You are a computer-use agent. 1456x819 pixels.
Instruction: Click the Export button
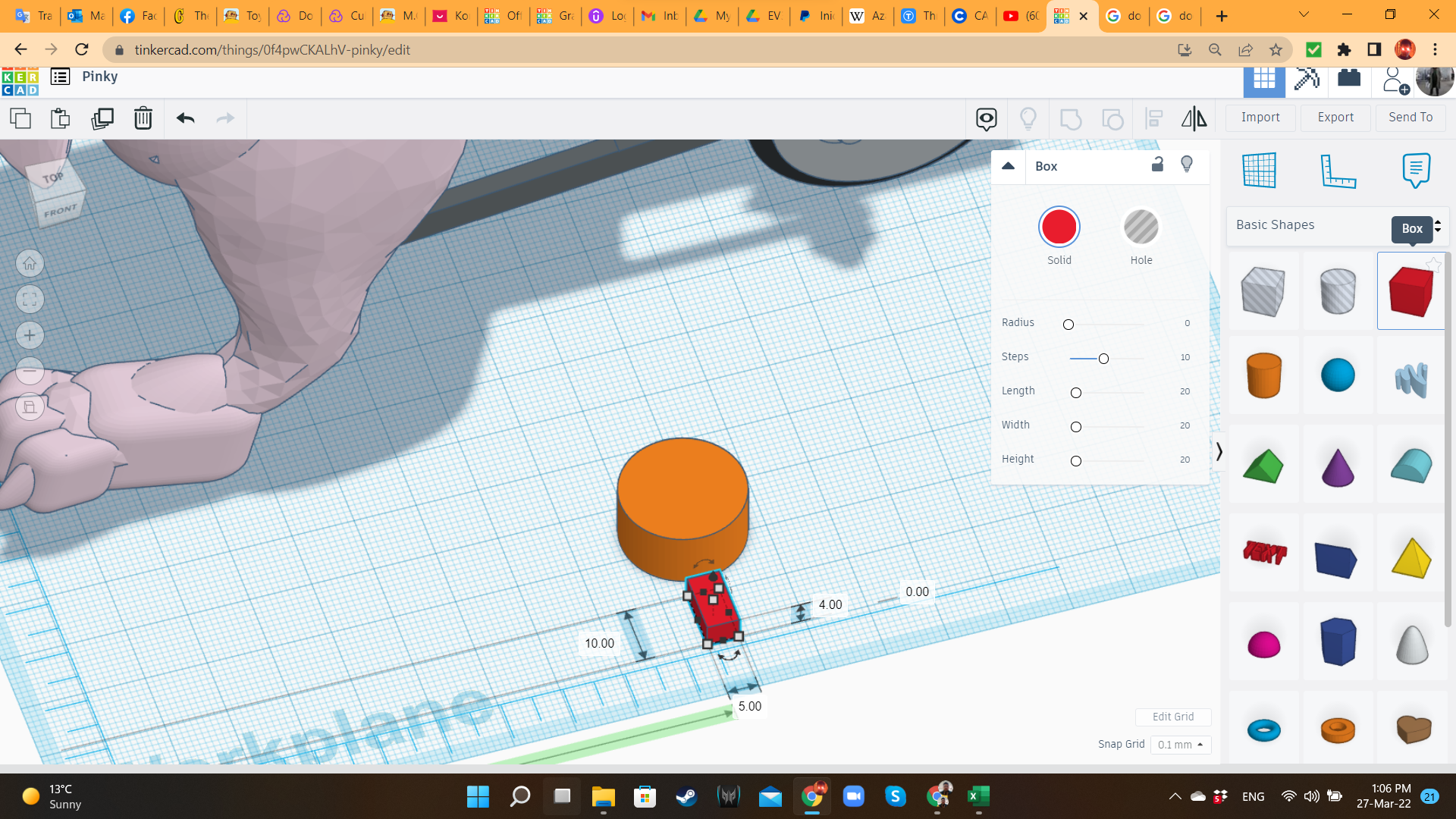pos(1335,118)
